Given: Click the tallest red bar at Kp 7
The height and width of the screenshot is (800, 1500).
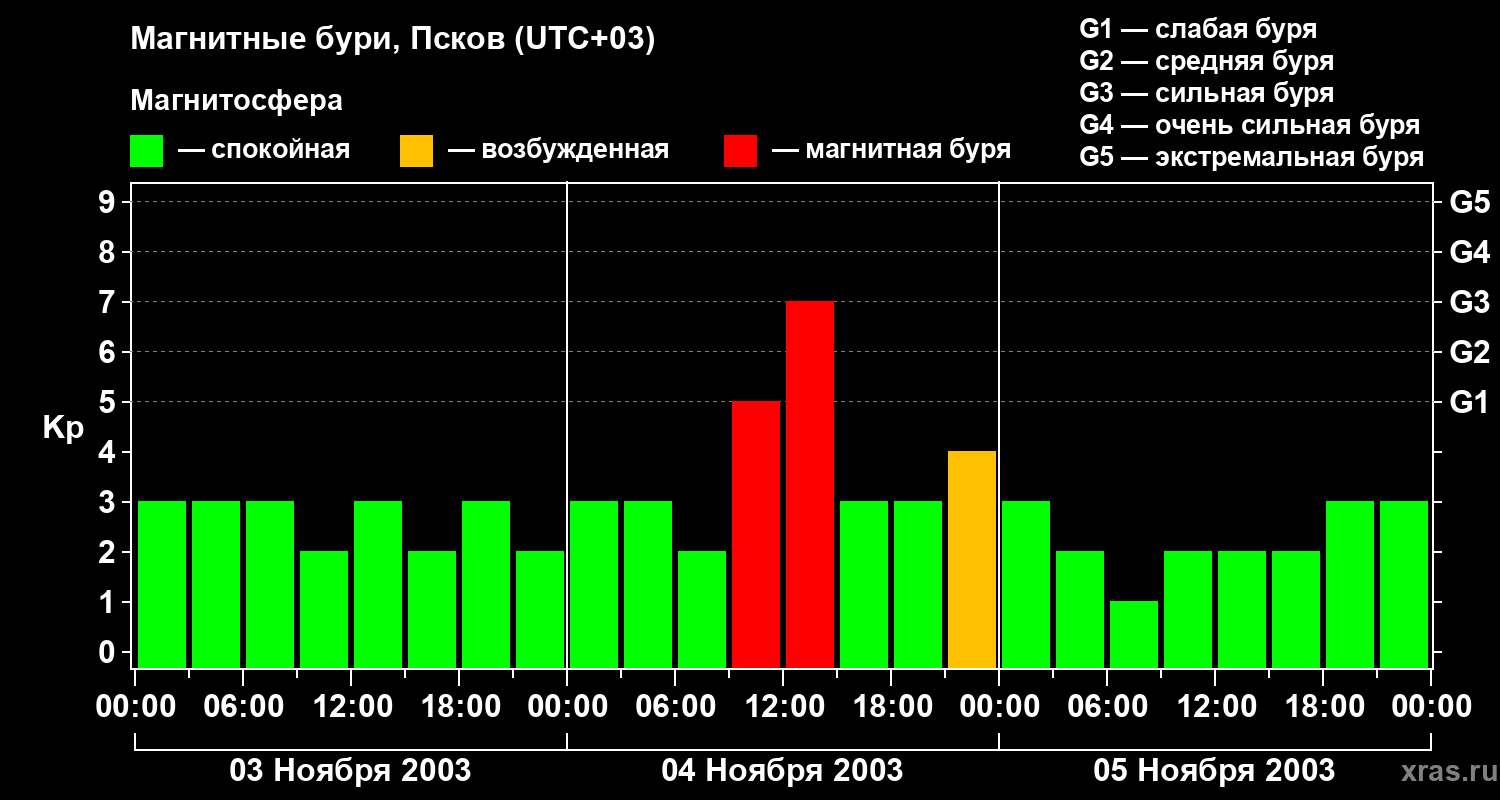Looking at the screenshot, I should 810,484.
